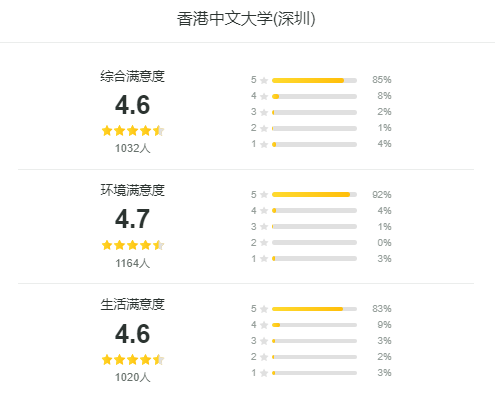Click the 83% progress bar in 生活满意度
The image size is (495, 396).
[x=314, y=309]
